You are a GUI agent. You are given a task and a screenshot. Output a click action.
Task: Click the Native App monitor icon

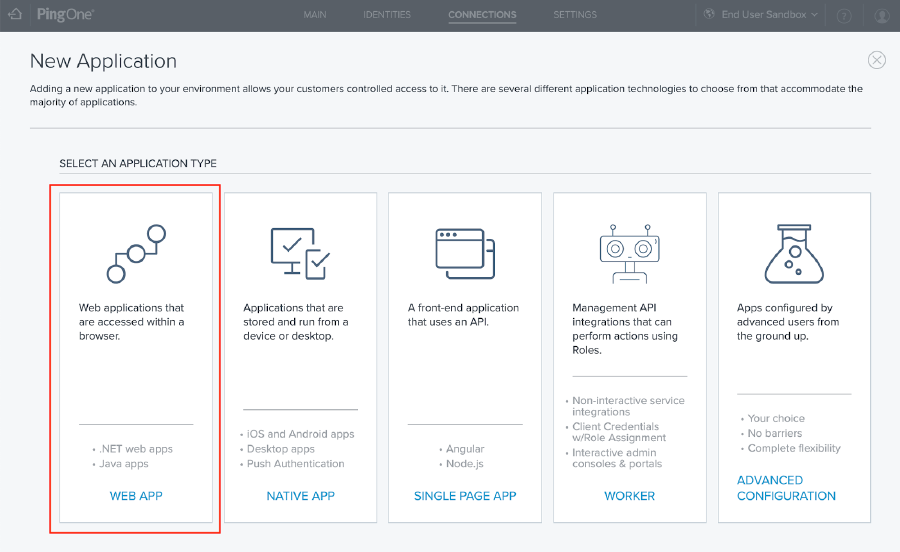pyautogui.click(x=300, y=253)
